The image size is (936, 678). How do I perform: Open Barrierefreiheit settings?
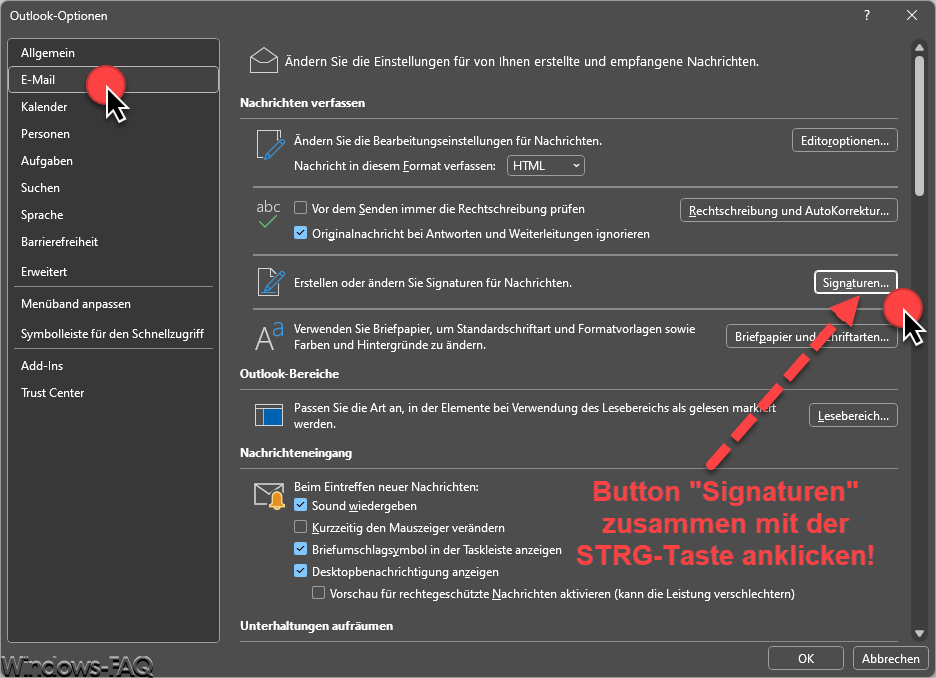point(113,242)
